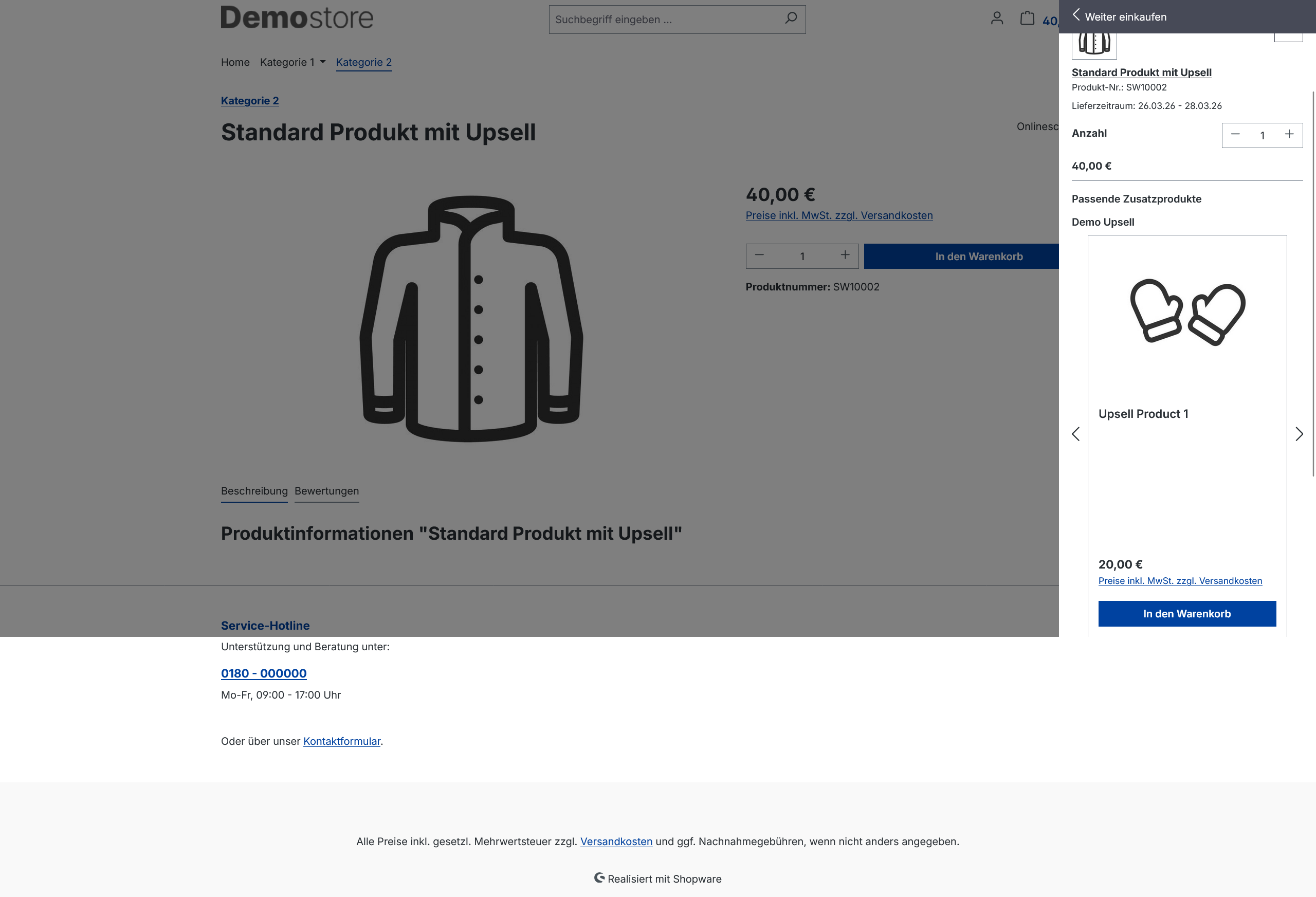
Task: Show the previous upsell product slide
Action: pos(1075,434)
